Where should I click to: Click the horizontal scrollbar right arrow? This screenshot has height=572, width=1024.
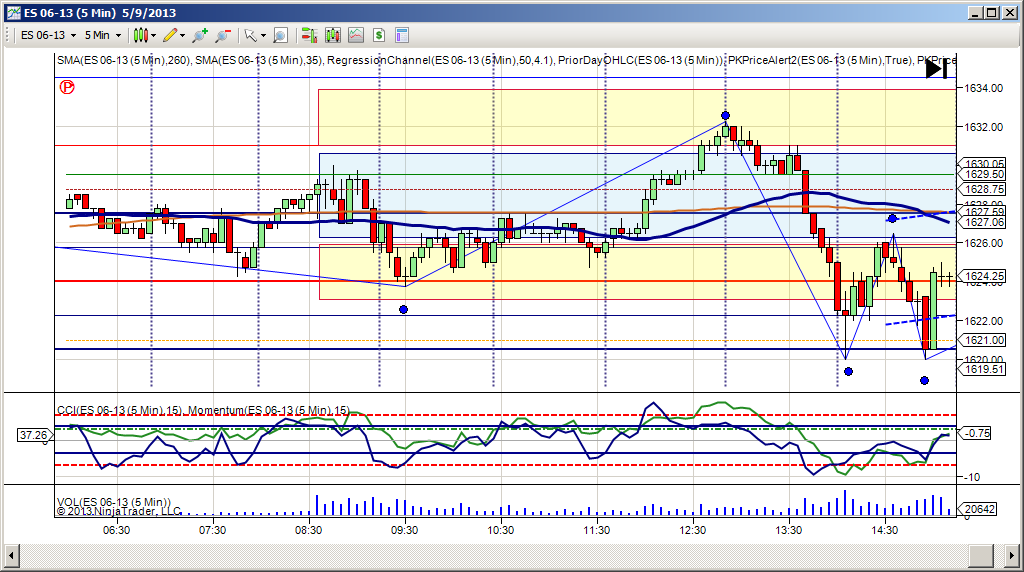point(1010,556)
